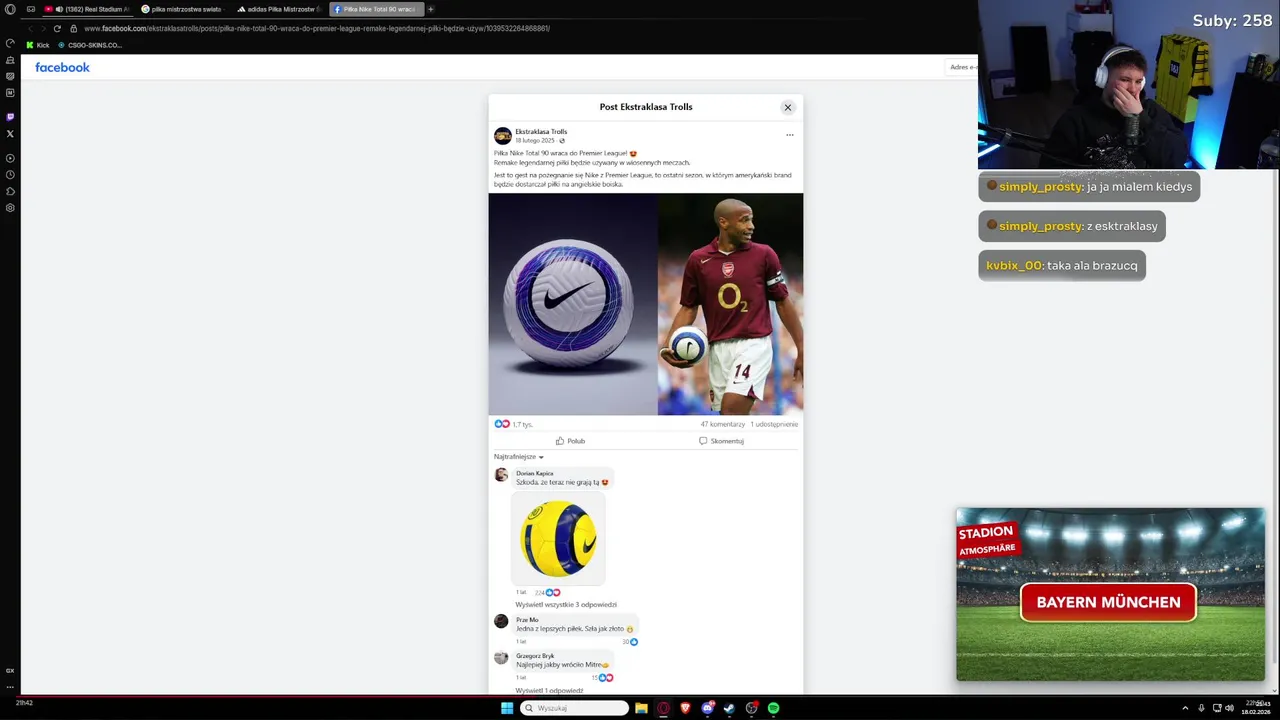Open the CSGO-SKINS.CO bookmark
Image resolution: width=1280 pixels, height=720 pixels.
[x=90, y=45]
